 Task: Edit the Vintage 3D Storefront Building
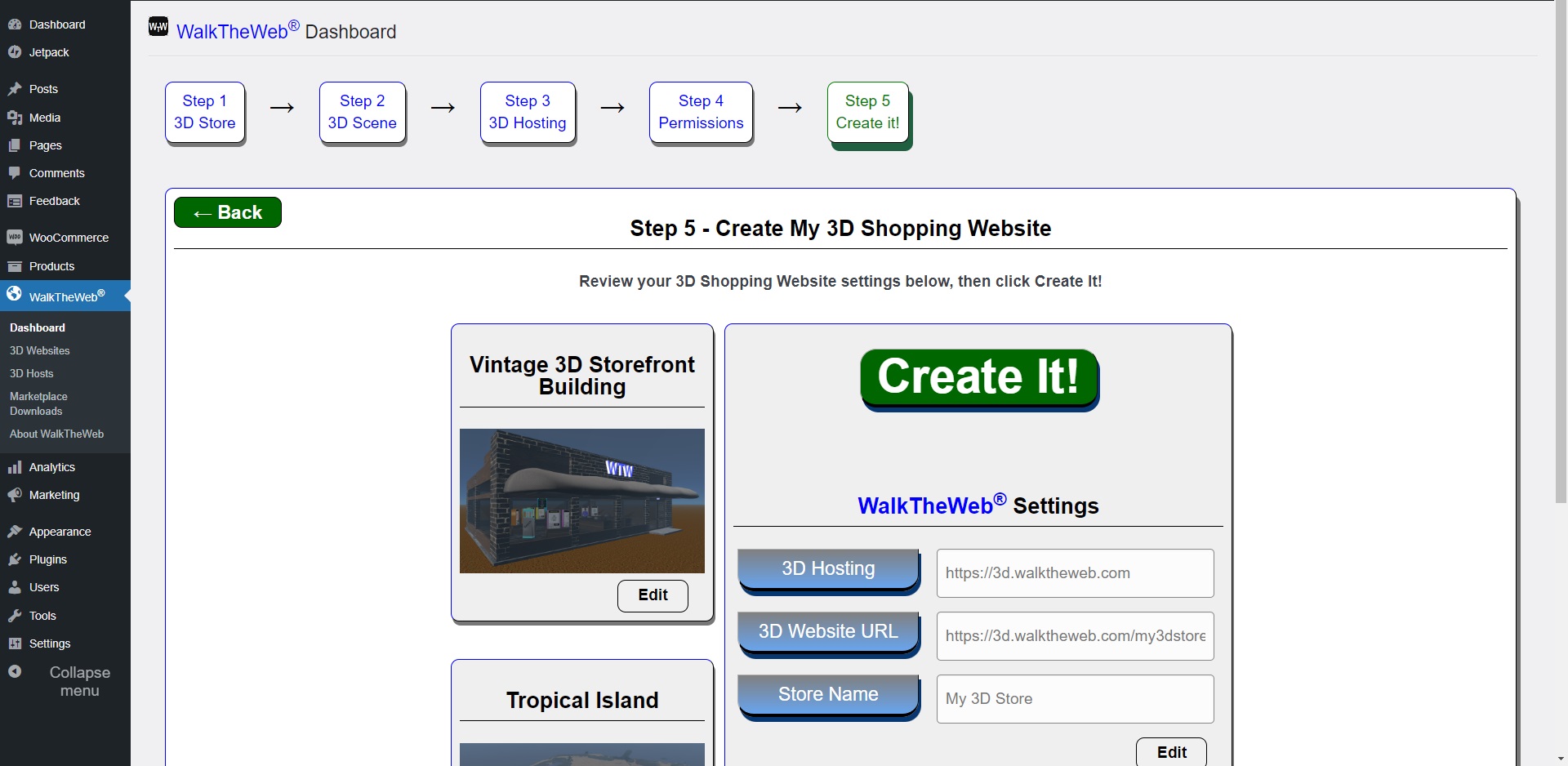(653, 595)
